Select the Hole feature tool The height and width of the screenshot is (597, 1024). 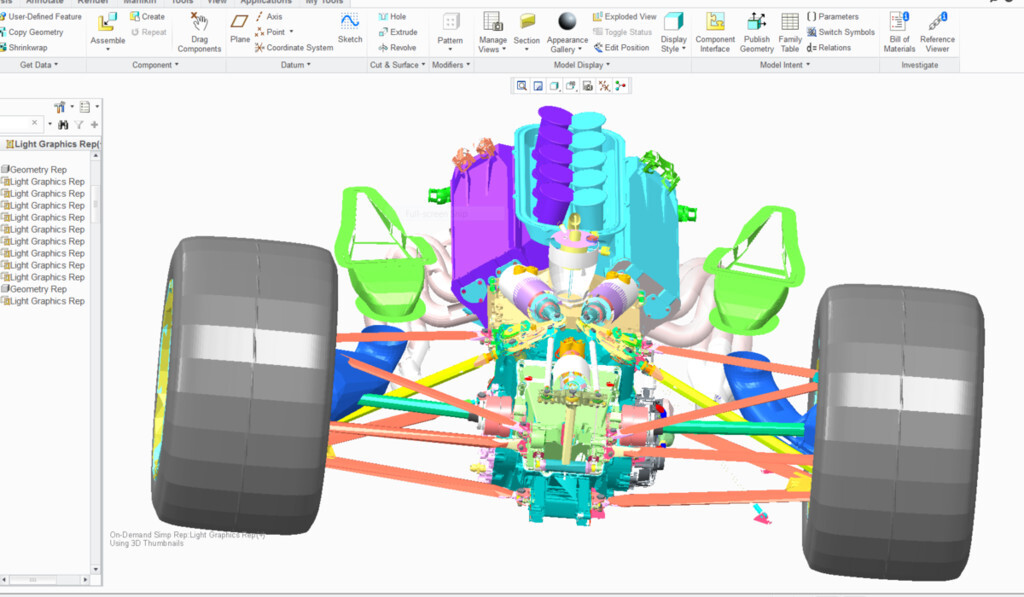tap(392, 16)
